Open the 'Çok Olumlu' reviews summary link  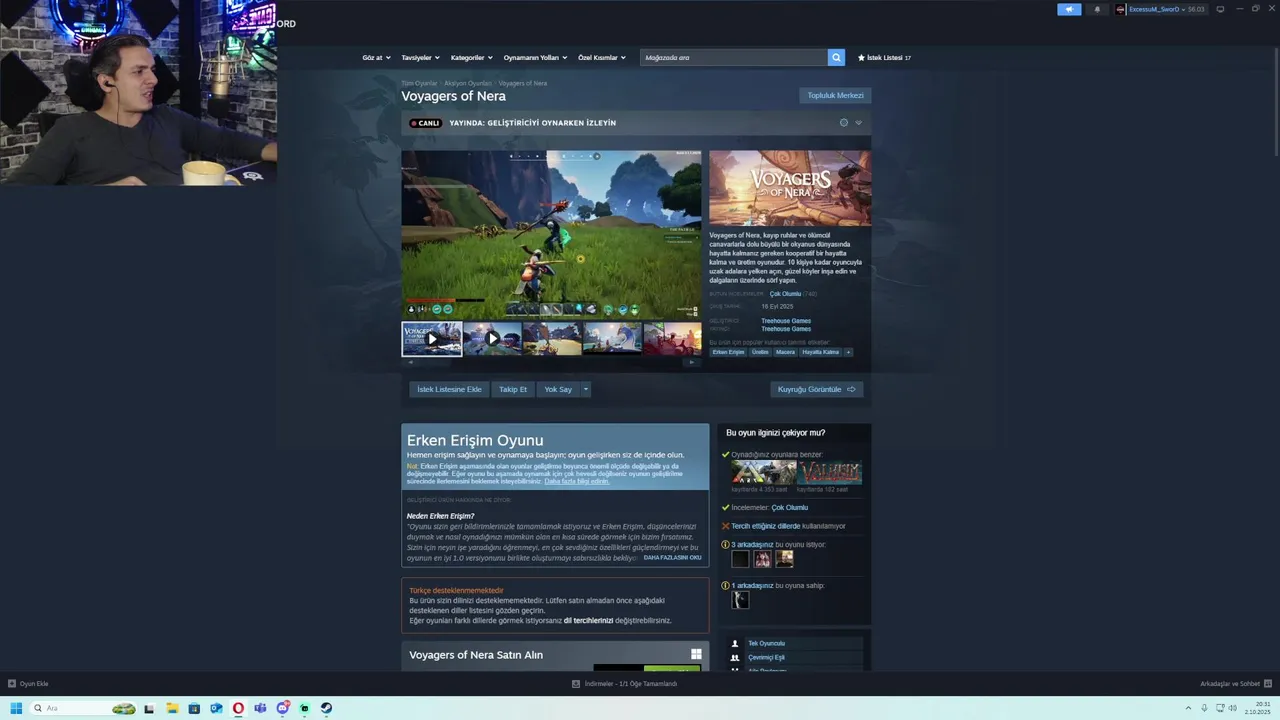785,294
